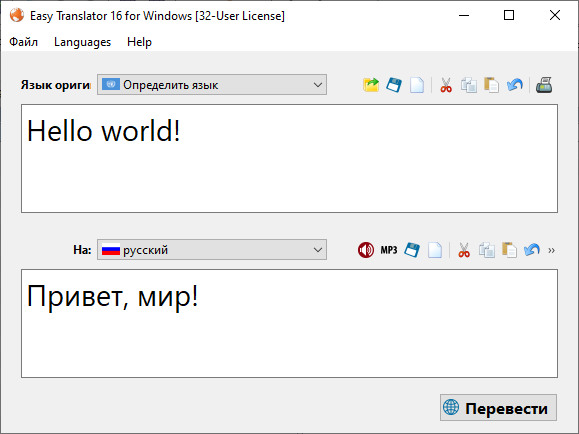Screen dimensions: 579x434
Task: Open the Help menu
Action: tap(139, 42)
